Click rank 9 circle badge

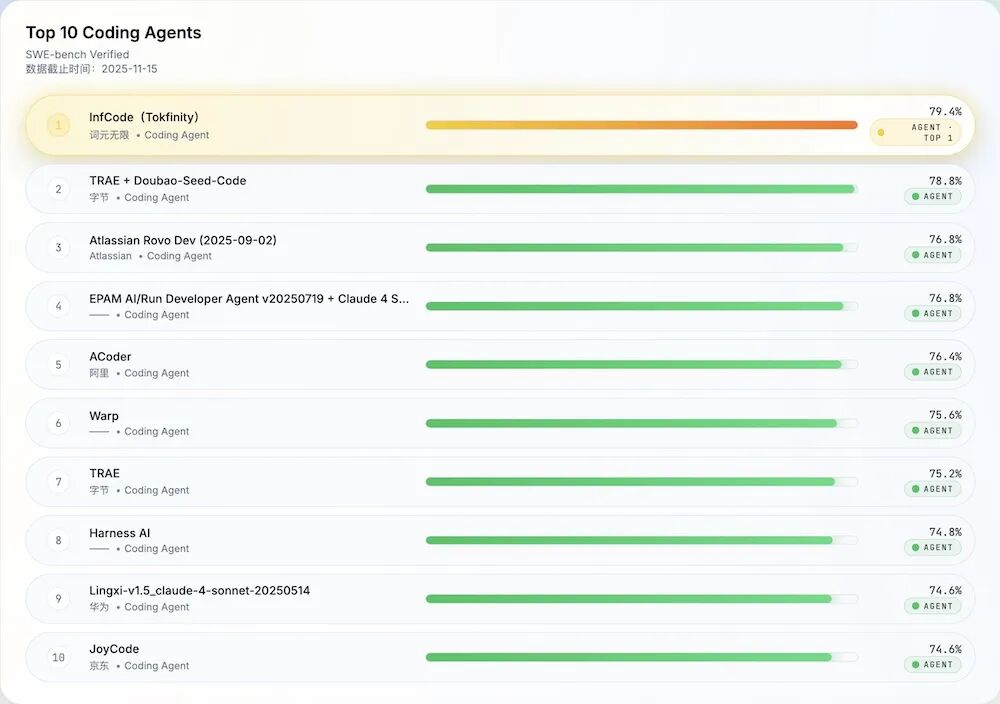pos(58,599)
